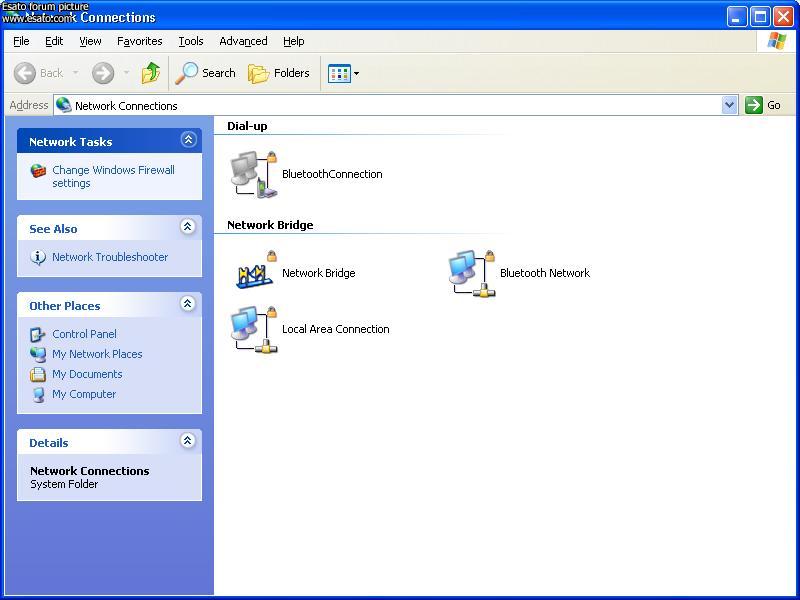Viewport: 800px width, 600px height.
Task: Click the Control Panel sidebar icon
Action: pos(38,334)
